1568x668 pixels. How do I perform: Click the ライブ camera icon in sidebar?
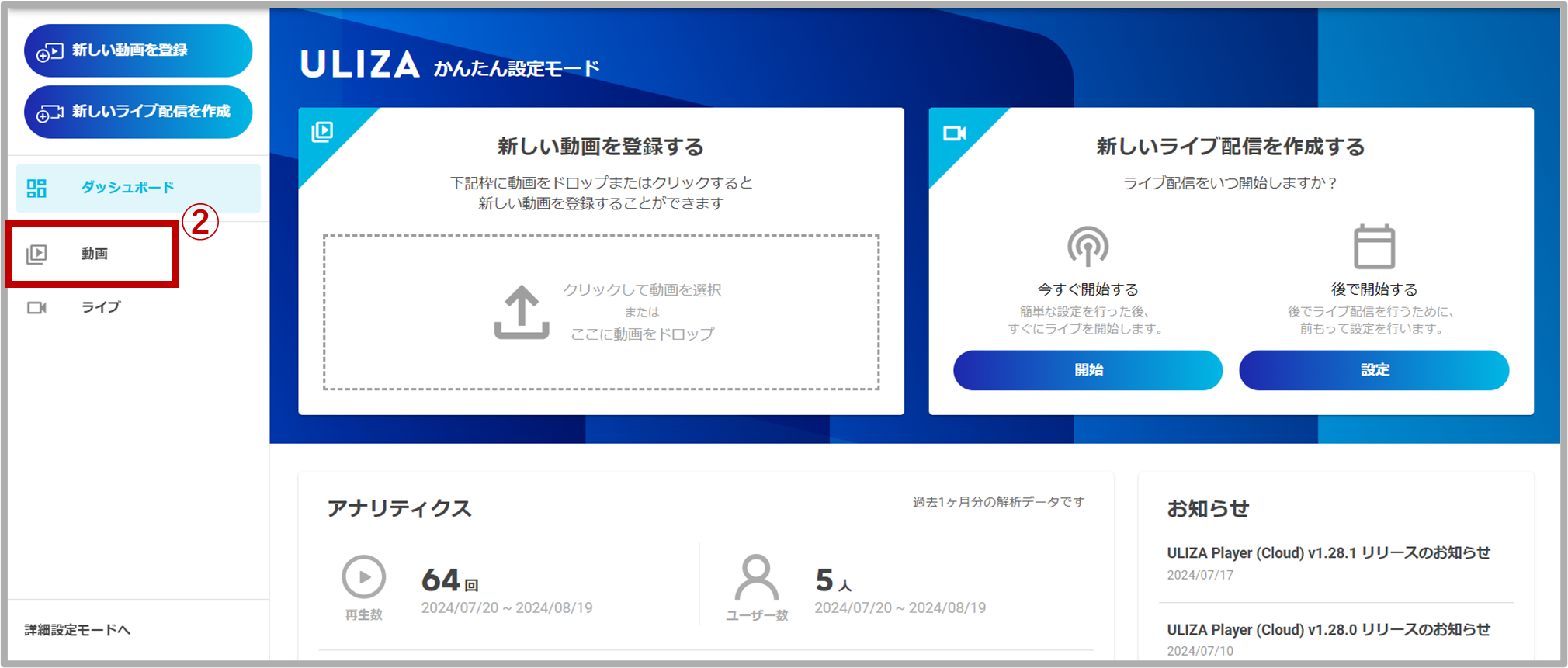tap(36, 308)
